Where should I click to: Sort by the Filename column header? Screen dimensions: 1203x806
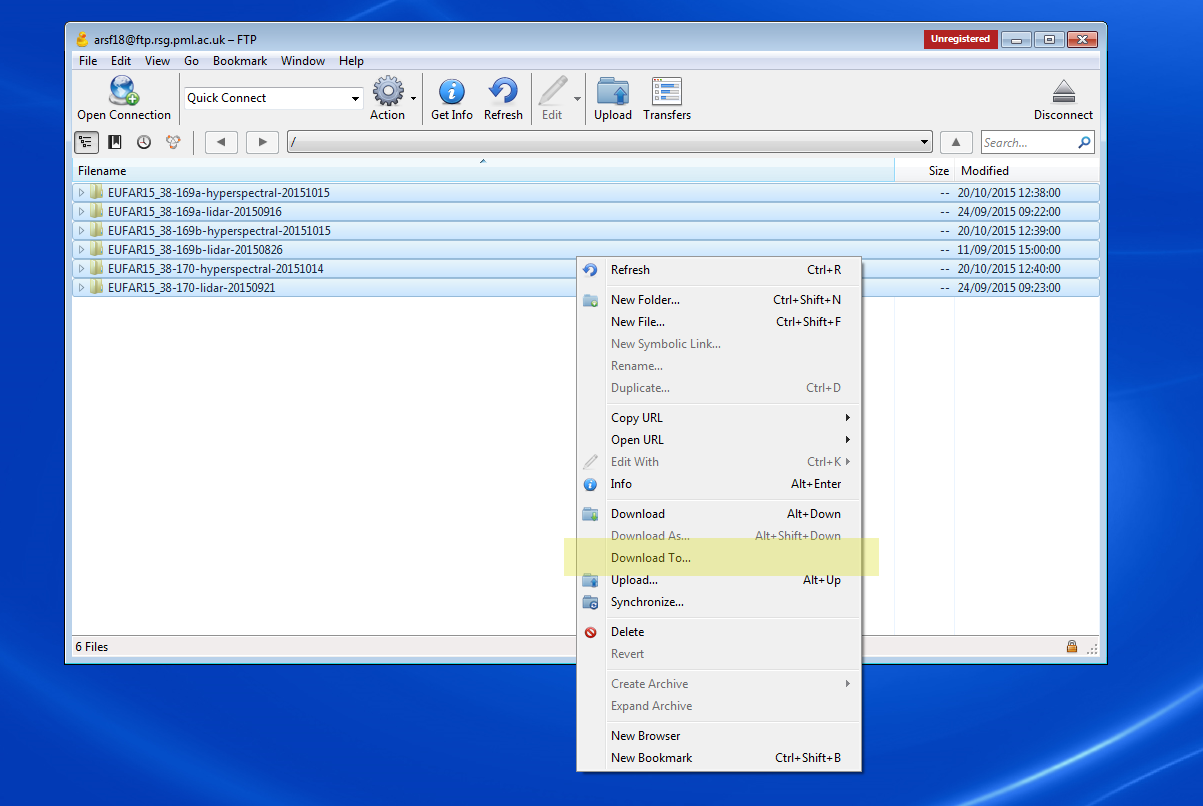click(484, 171)
